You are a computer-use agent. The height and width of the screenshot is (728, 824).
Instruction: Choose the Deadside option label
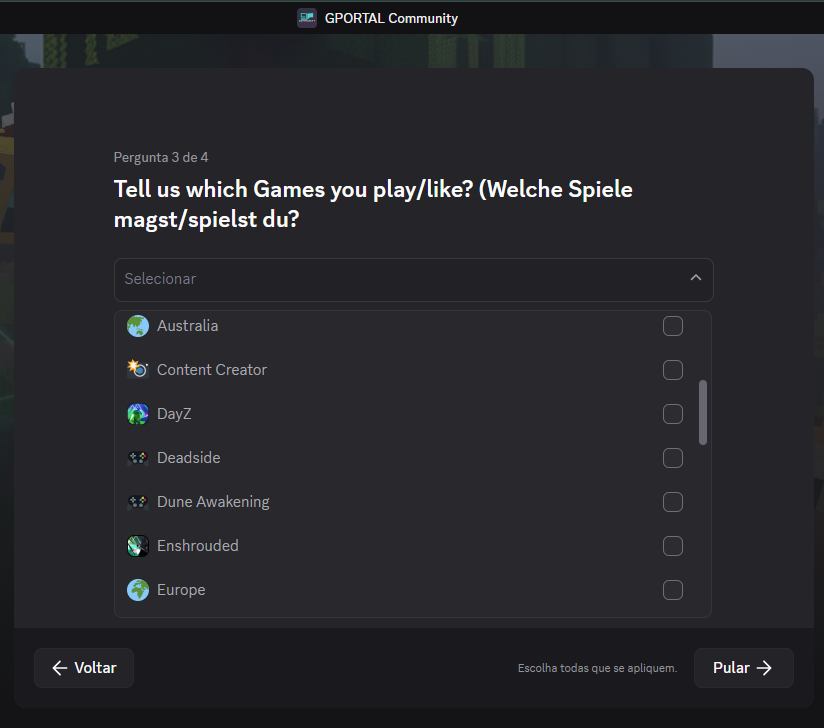[189, 458]
